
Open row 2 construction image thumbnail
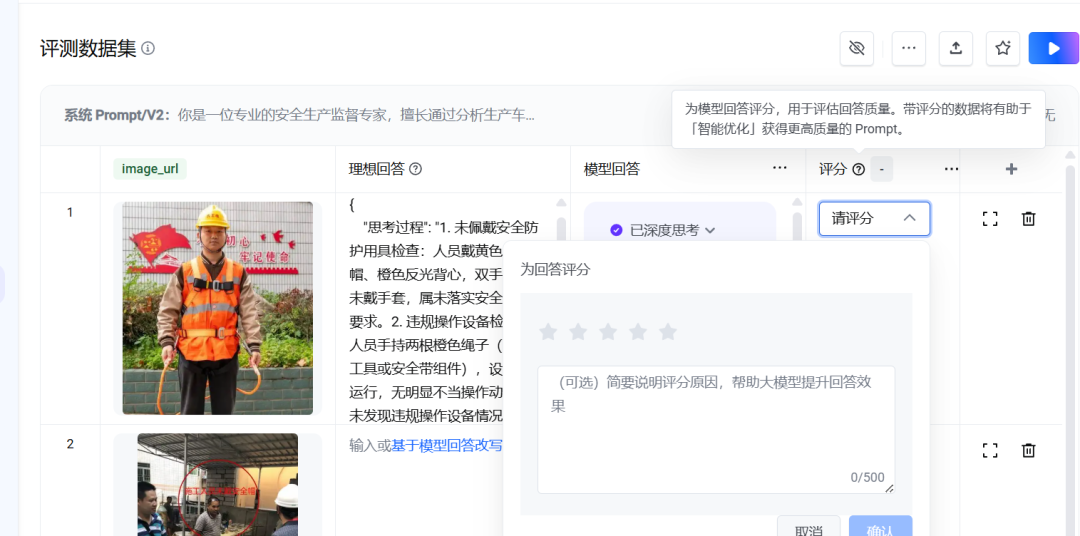(218, 484)
